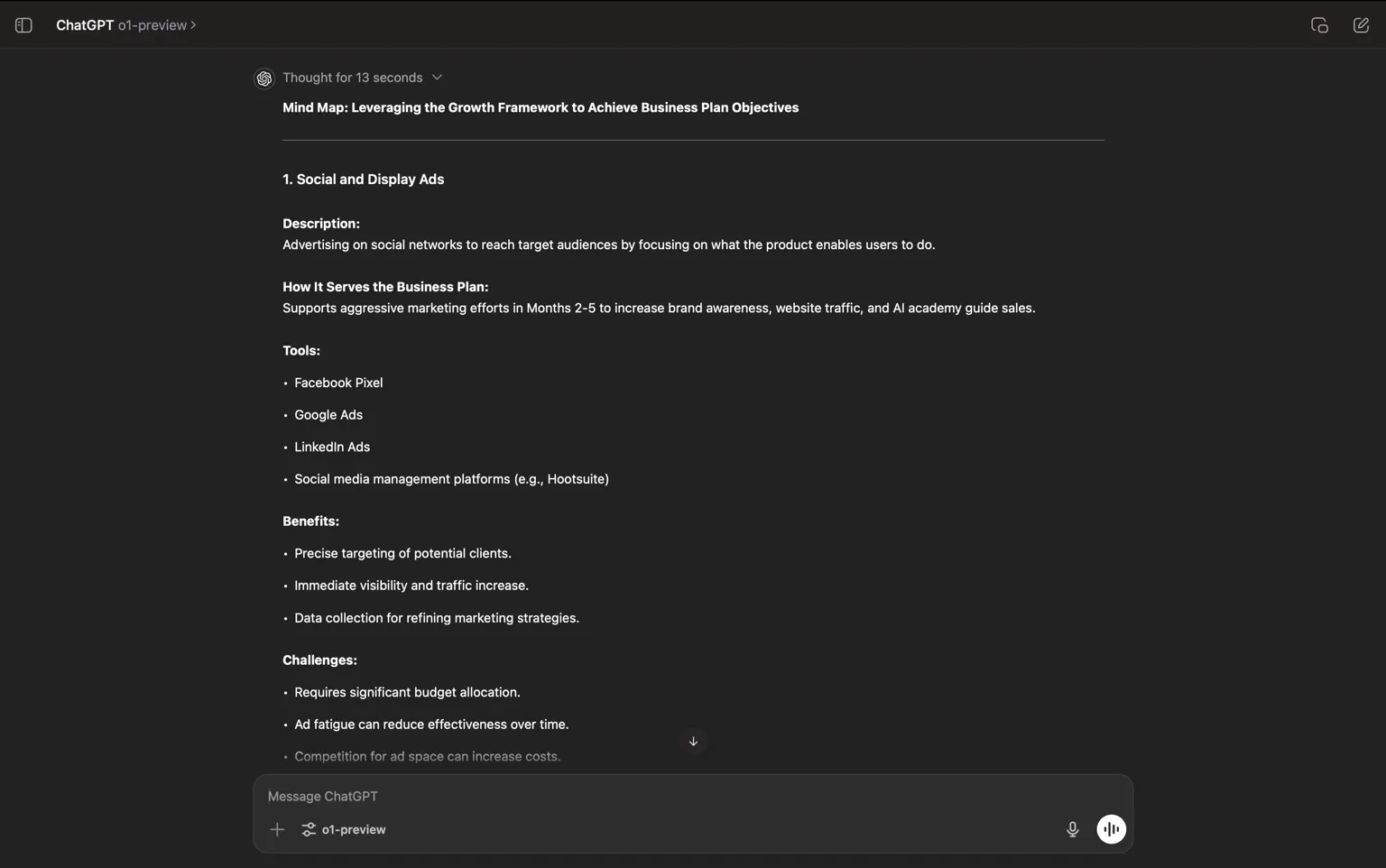
Task: Toggle the sidebar panel icon
Action: coord(23,25)
